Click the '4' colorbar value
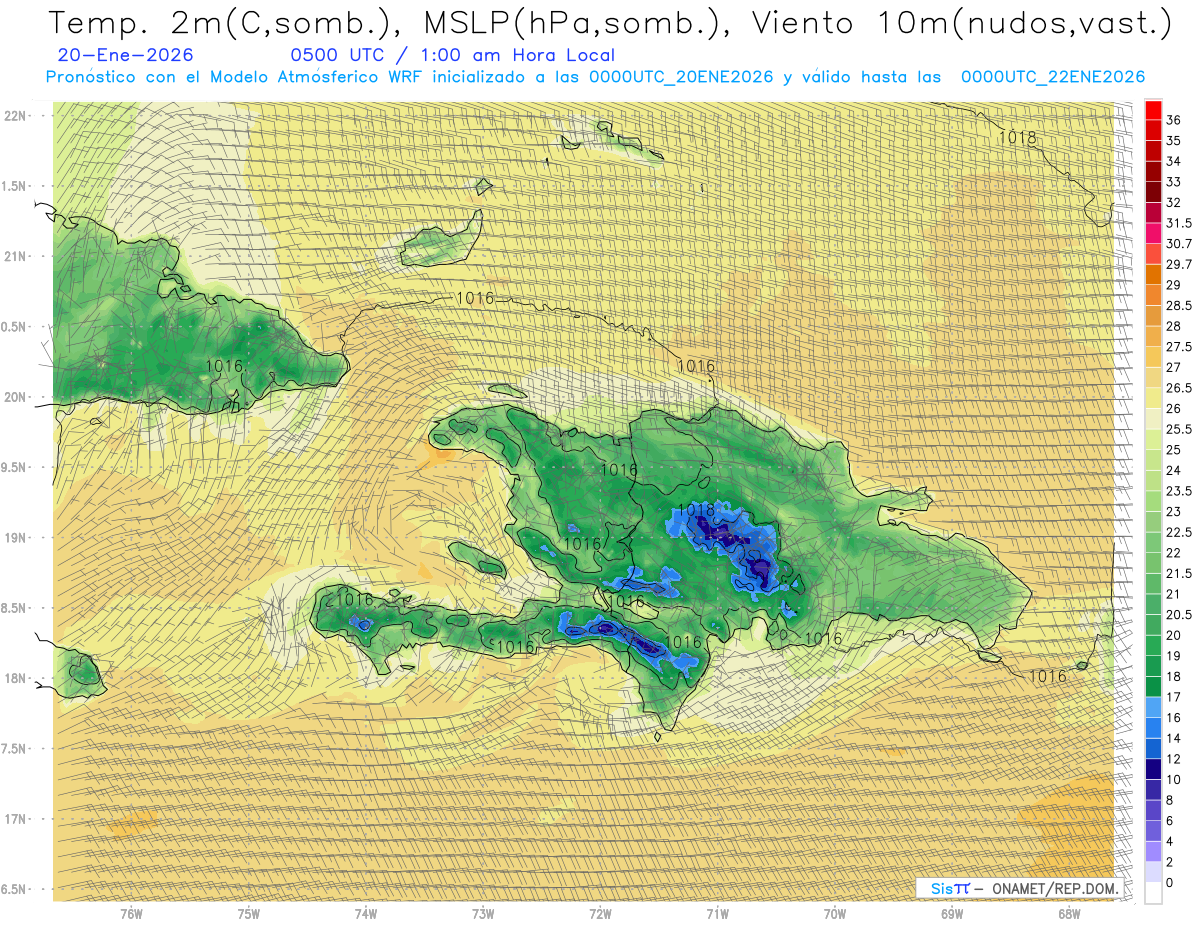The image size is (1200, 927). 1170,841
